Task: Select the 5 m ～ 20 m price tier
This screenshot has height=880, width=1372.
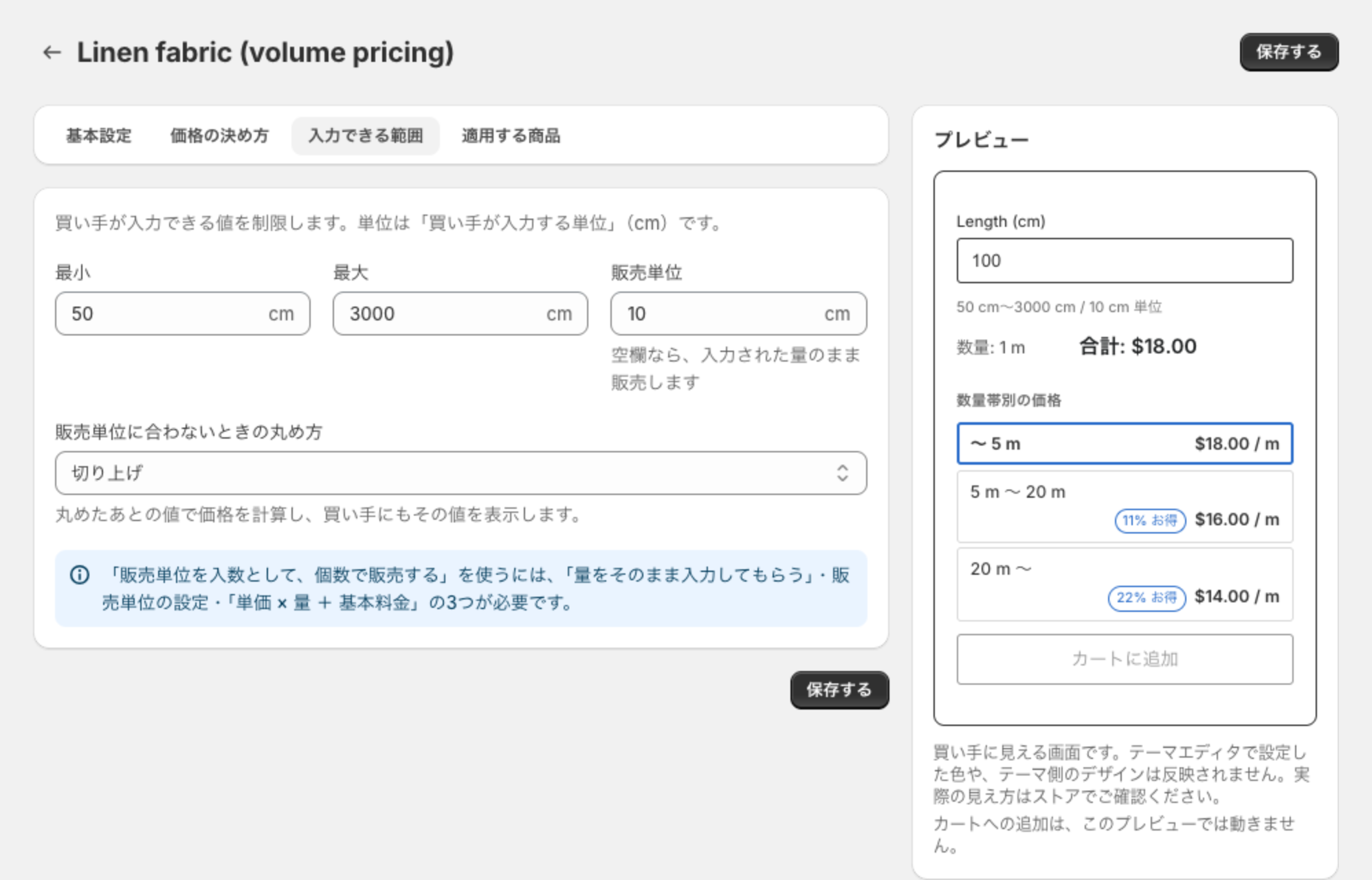Action: pos(1125,507)
